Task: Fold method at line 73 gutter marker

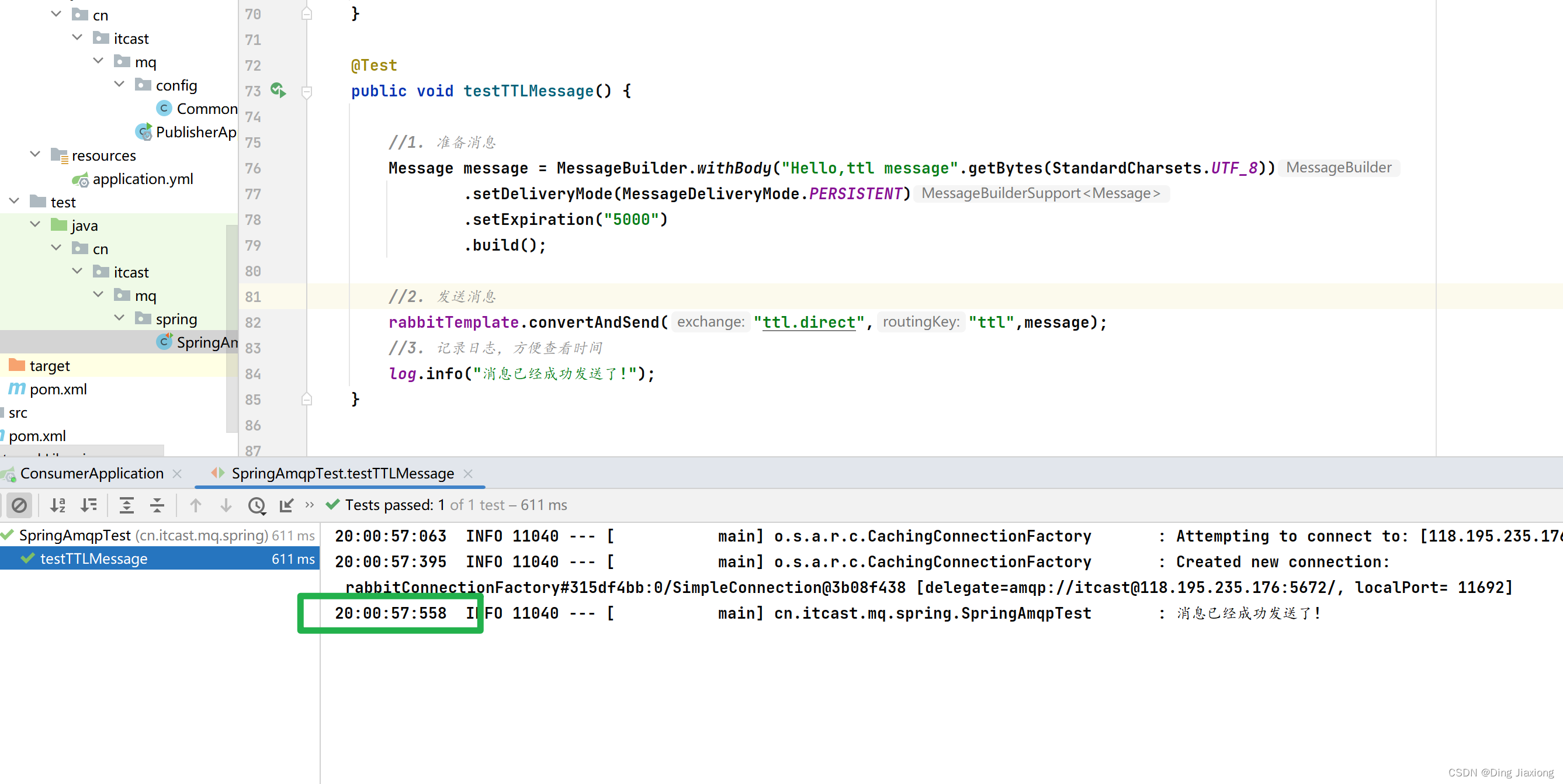Action: (x=307, y=92)
